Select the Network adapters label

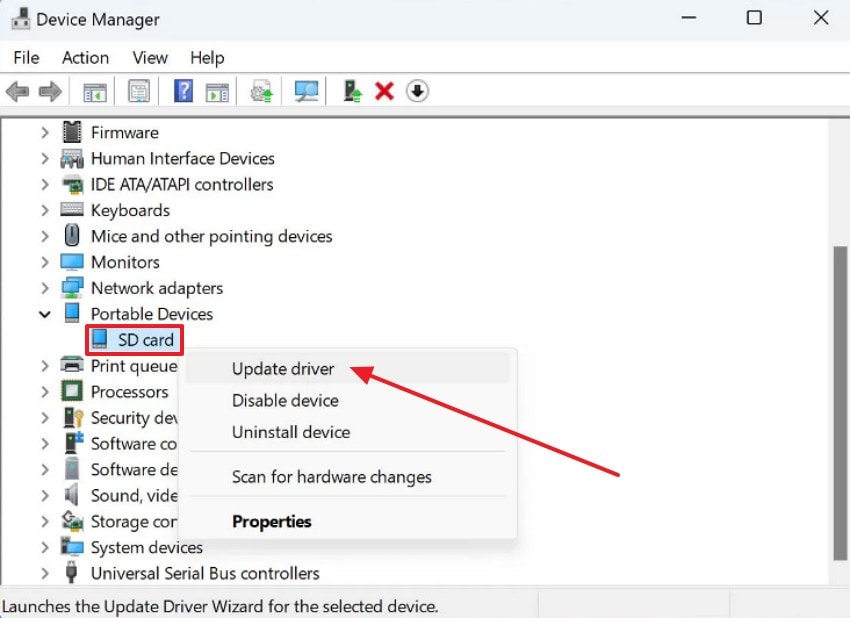point(157,288)
